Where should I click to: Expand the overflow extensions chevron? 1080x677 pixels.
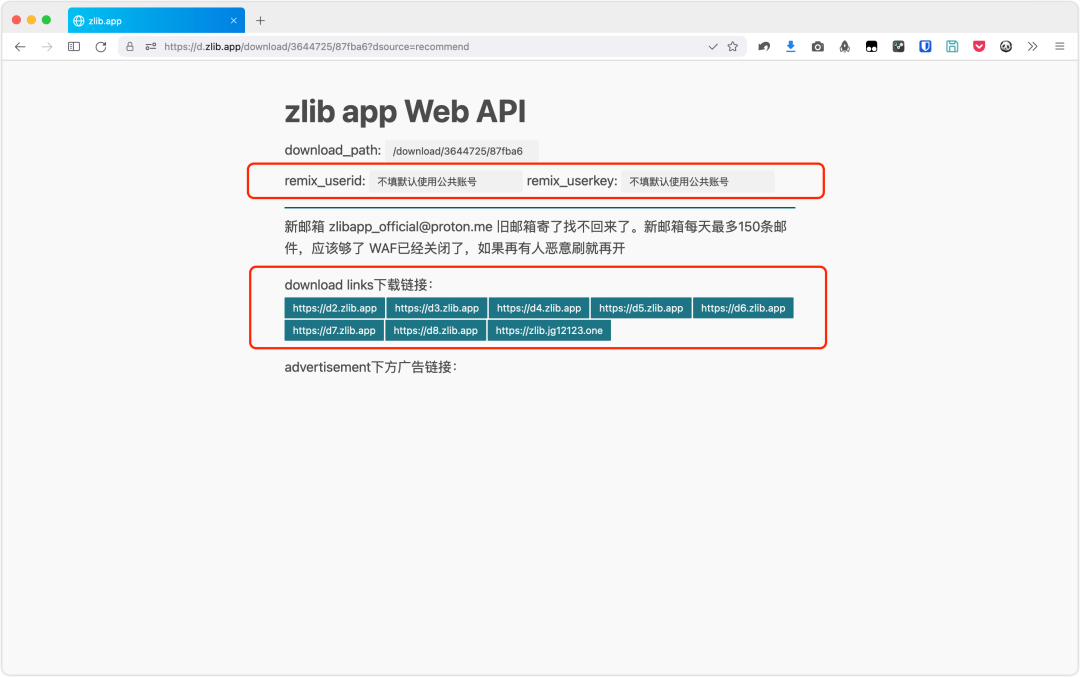1033,47
